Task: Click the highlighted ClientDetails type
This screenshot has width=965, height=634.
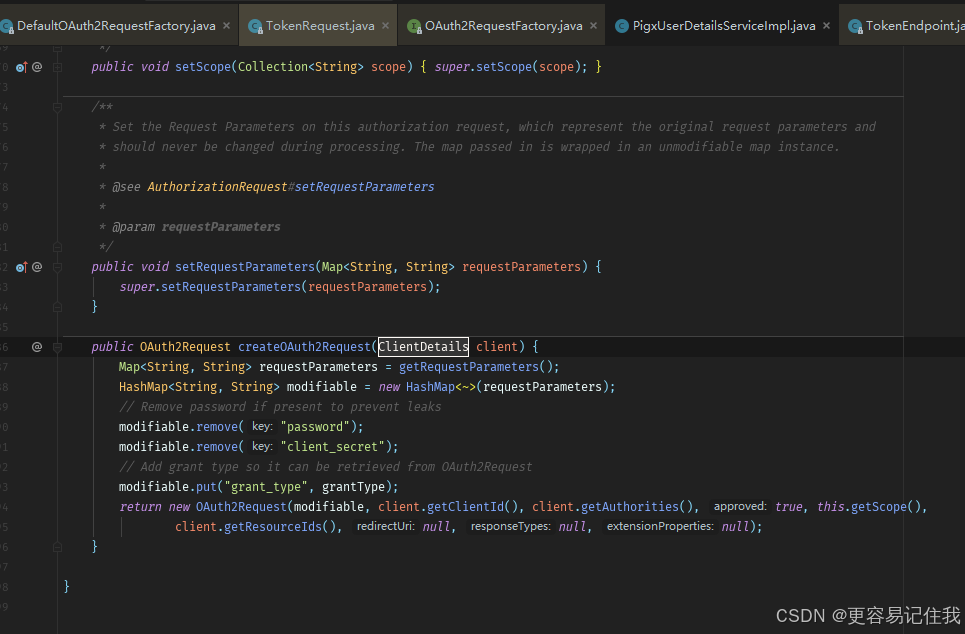Action: pyautogui.click(x=423, y=347)
